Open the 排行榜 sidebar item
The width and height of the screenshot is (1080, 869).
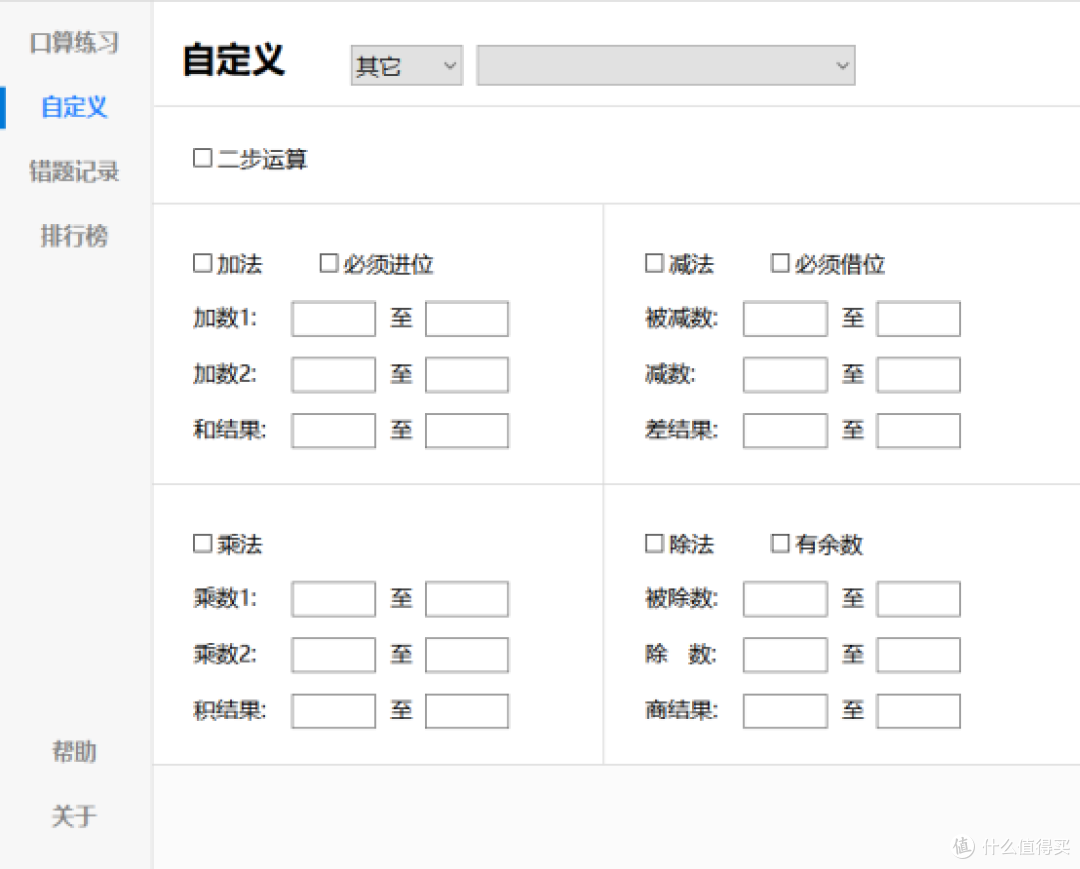pyautogui.click(x=74, y=236)
